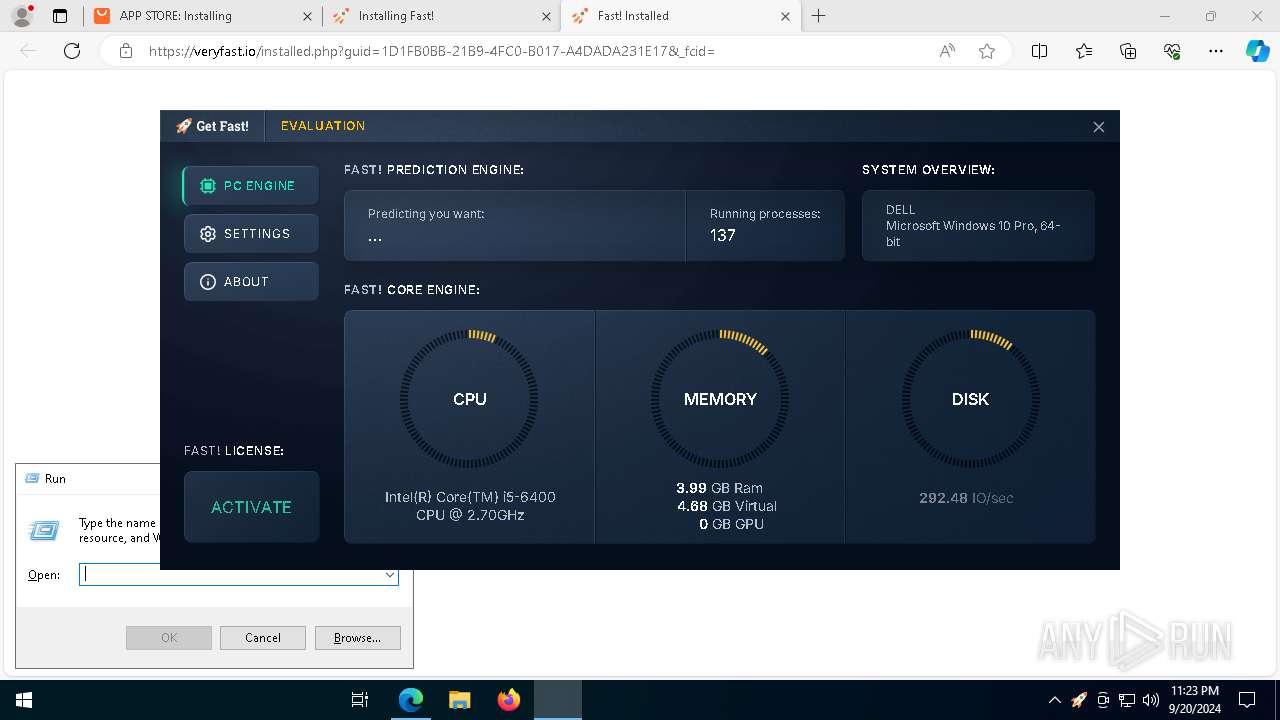
Task: Close the Fast! Installed tab
Action: click(785, 16)
